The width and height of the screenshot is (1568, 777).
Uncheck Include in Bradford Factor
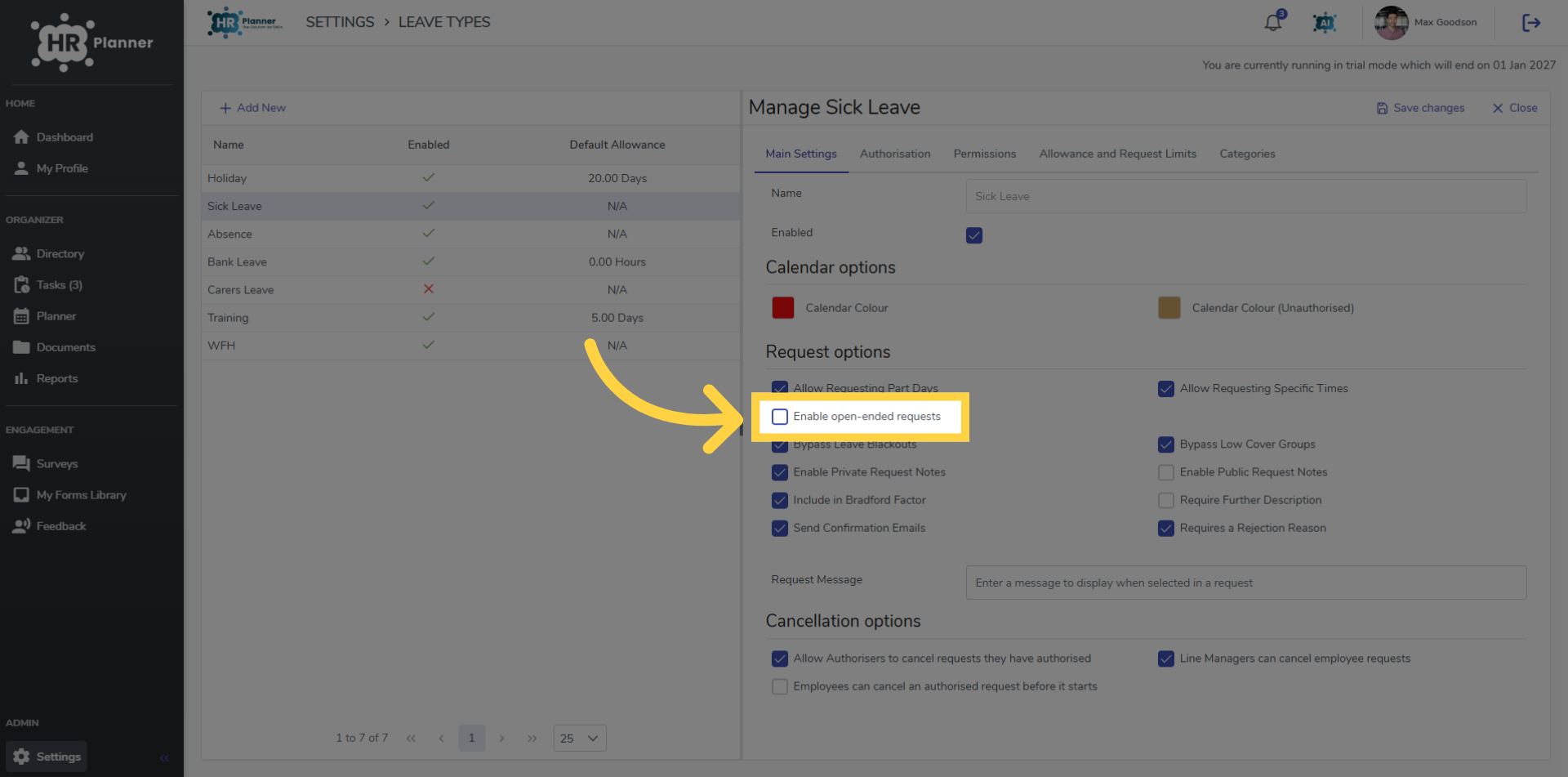point(780,500)
